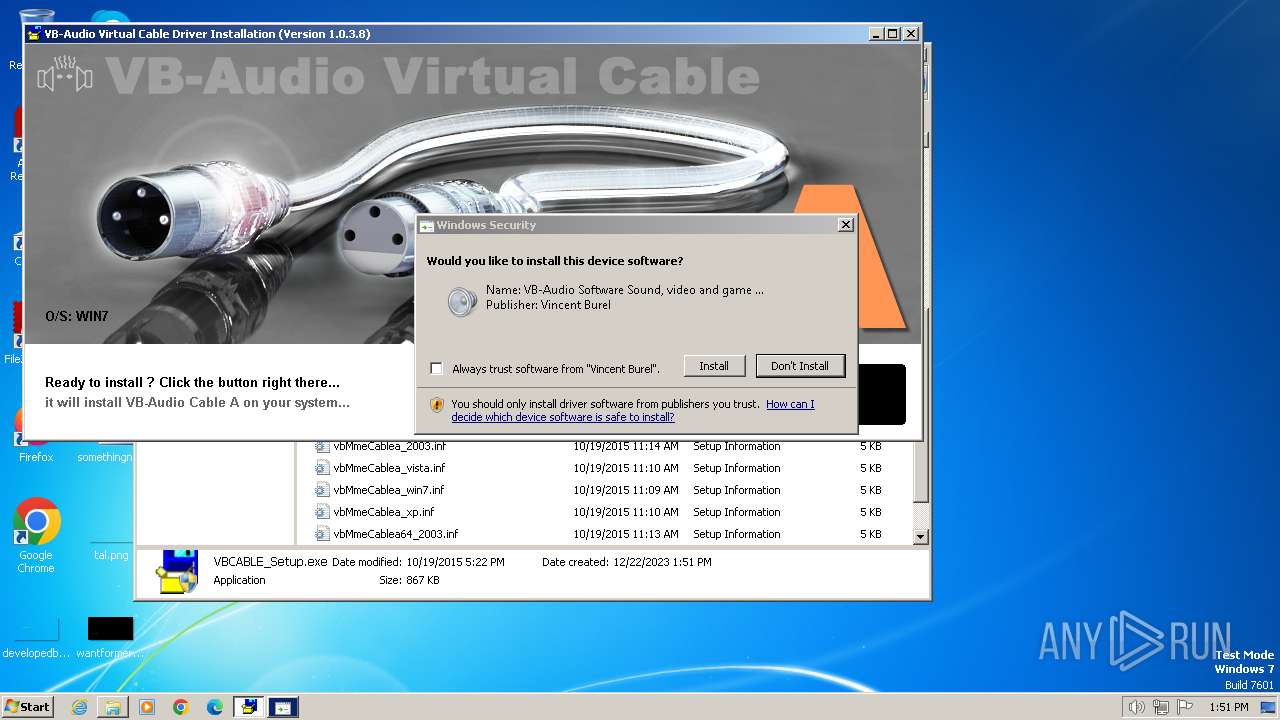Choose Don't Install in the security dialog
This screenshot has height=720, width=1280.
800,366
